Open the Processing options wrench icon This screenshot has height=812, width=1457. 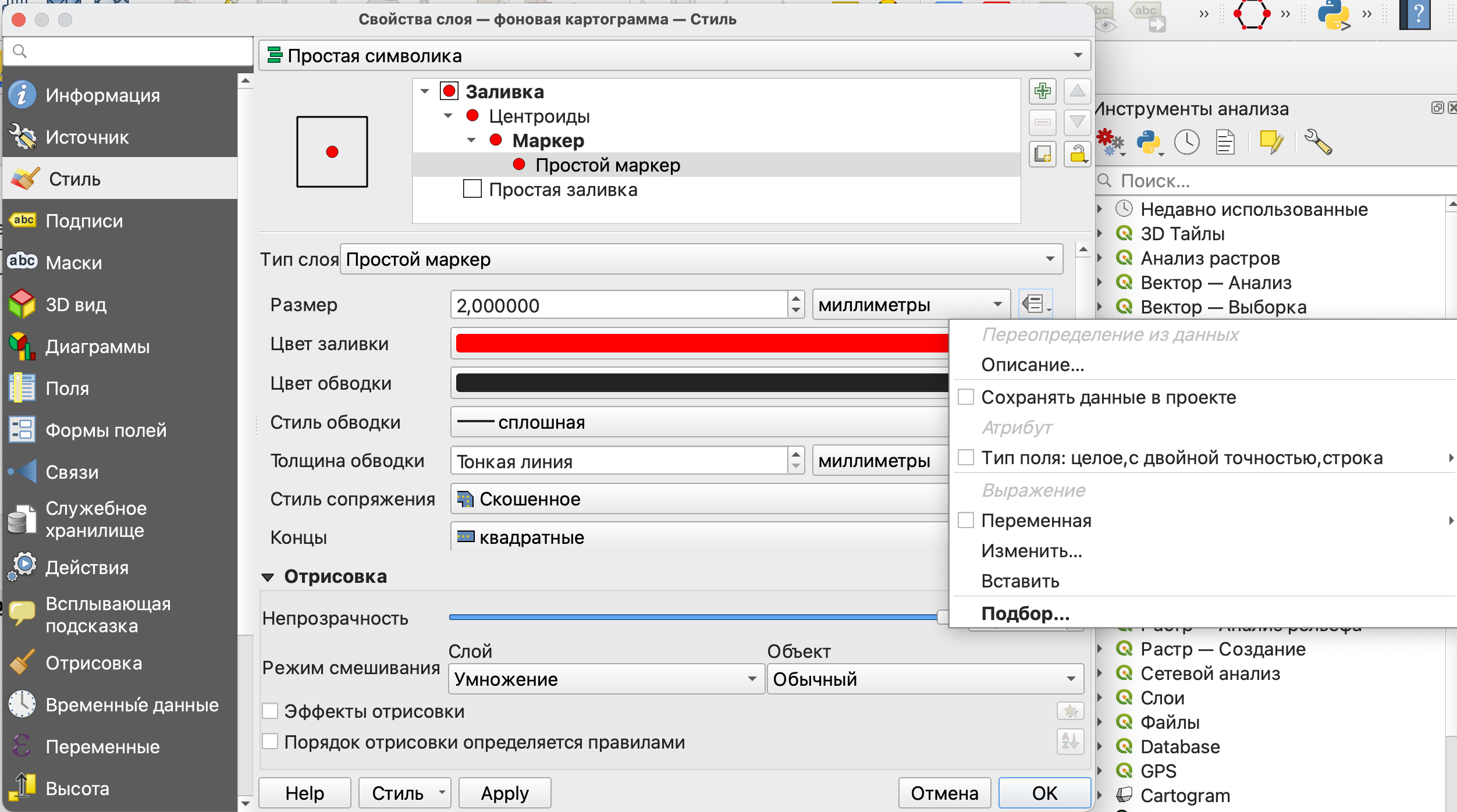click(1318, 143)
